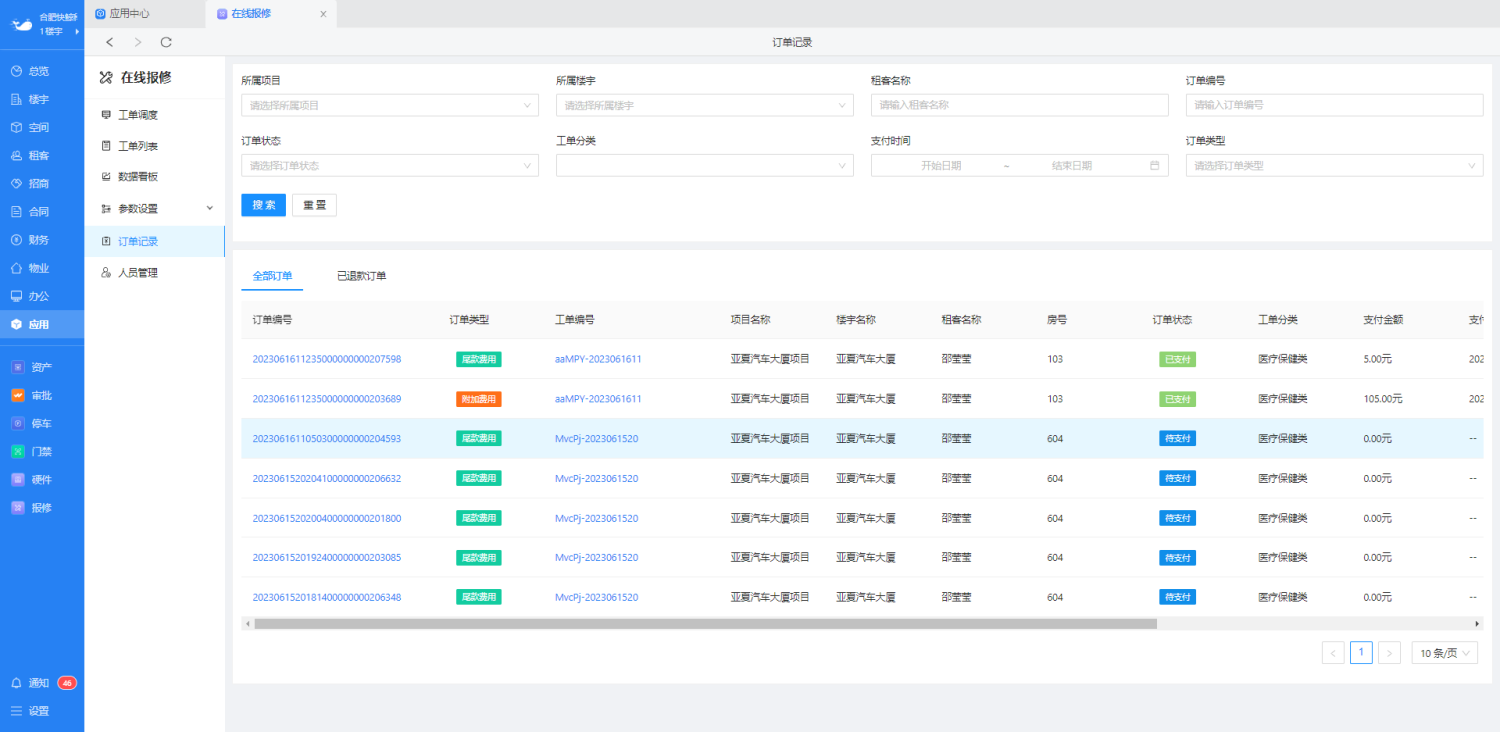Expand the 参数设置 menu chevron
Viewport: 1500px width, 732px height.
point(210,208)
